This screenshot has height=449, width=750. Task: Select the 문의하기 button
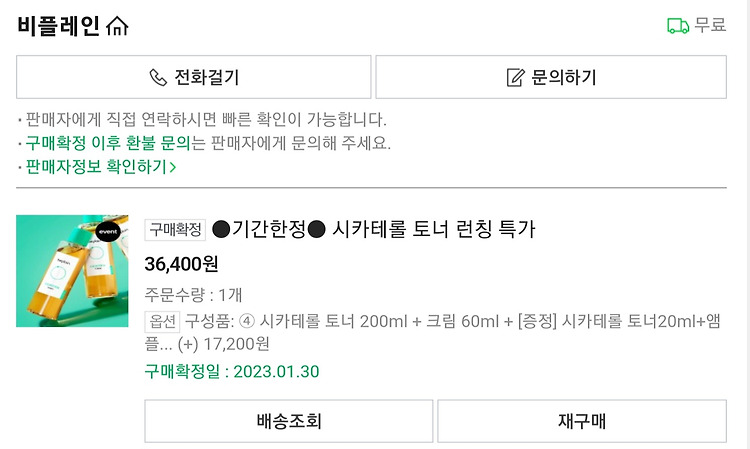tap(551, 77)
